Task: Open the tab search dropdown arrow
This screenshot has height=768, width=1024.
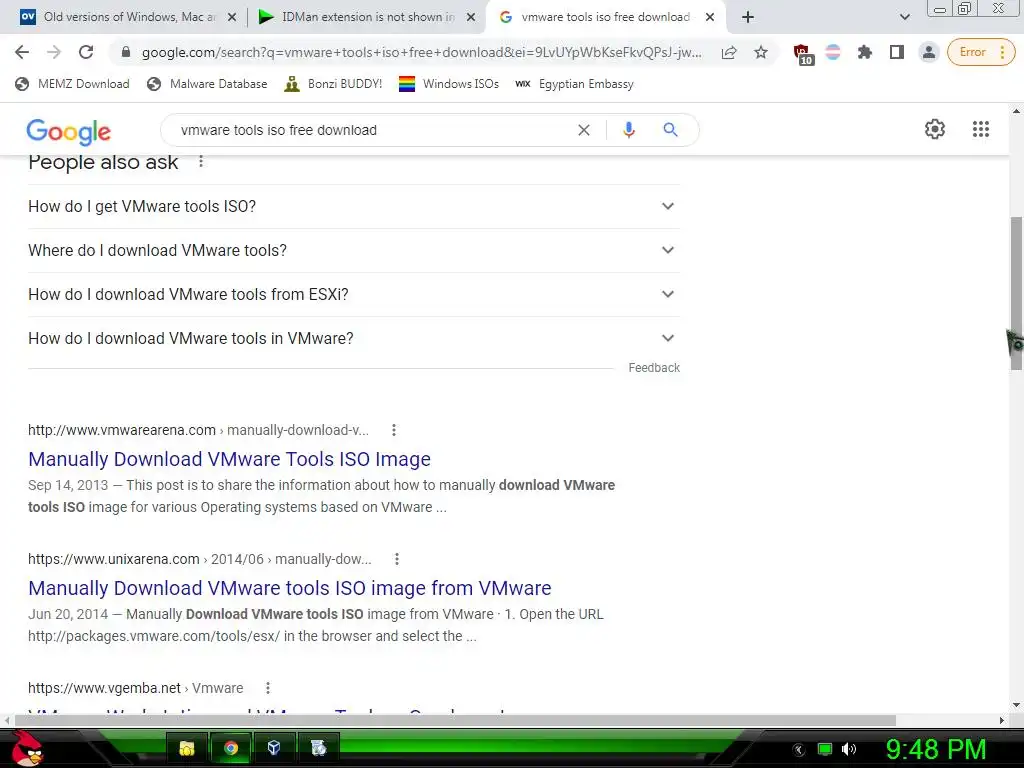Action: point(904,18)
